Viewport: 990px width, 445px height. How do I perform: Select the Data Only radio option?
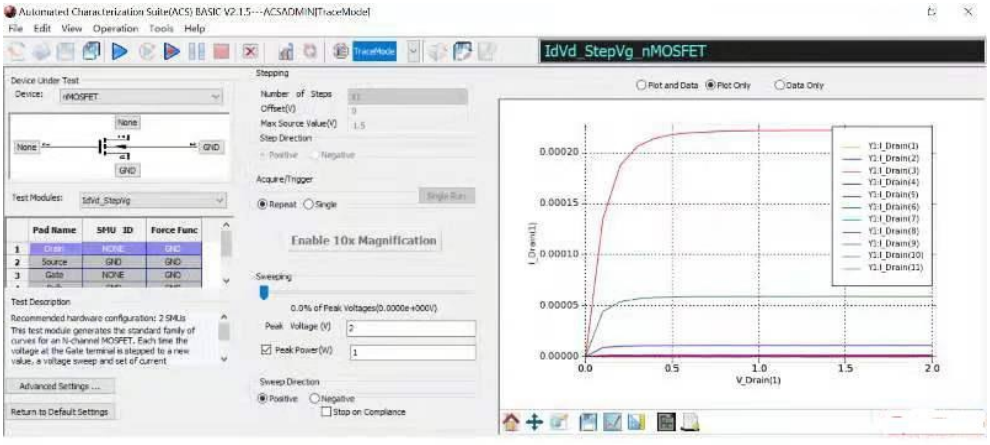[780, 86]
